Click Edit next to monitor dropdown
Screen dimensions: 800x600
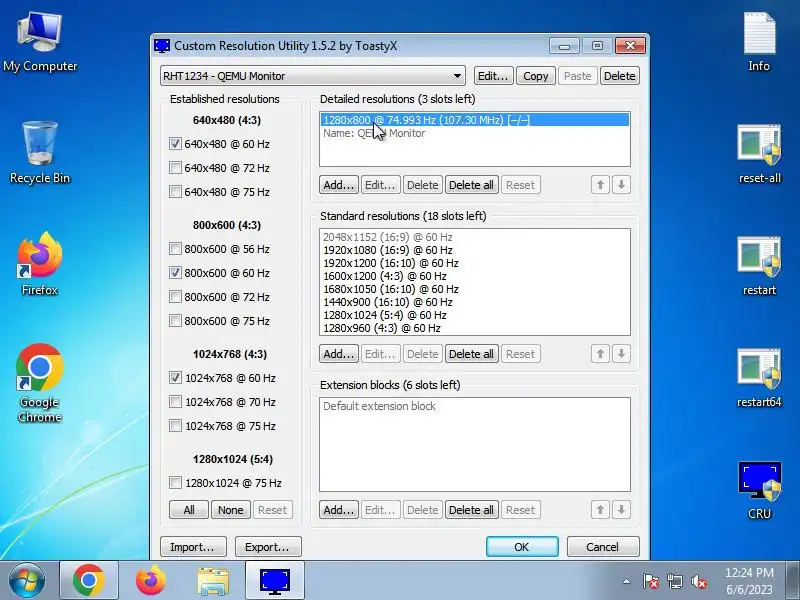point(493,76)
